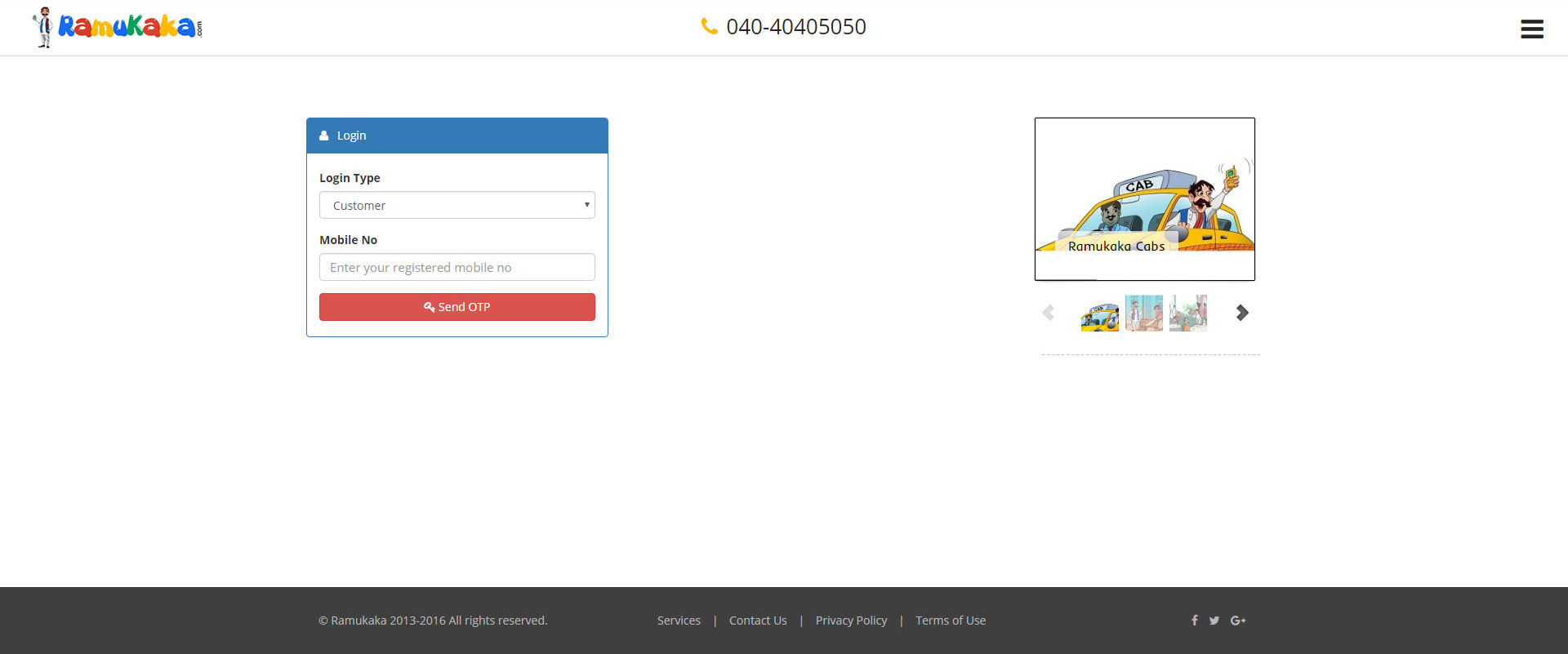Go to the previous carousel image with the left arrow

pos(1049,313)
